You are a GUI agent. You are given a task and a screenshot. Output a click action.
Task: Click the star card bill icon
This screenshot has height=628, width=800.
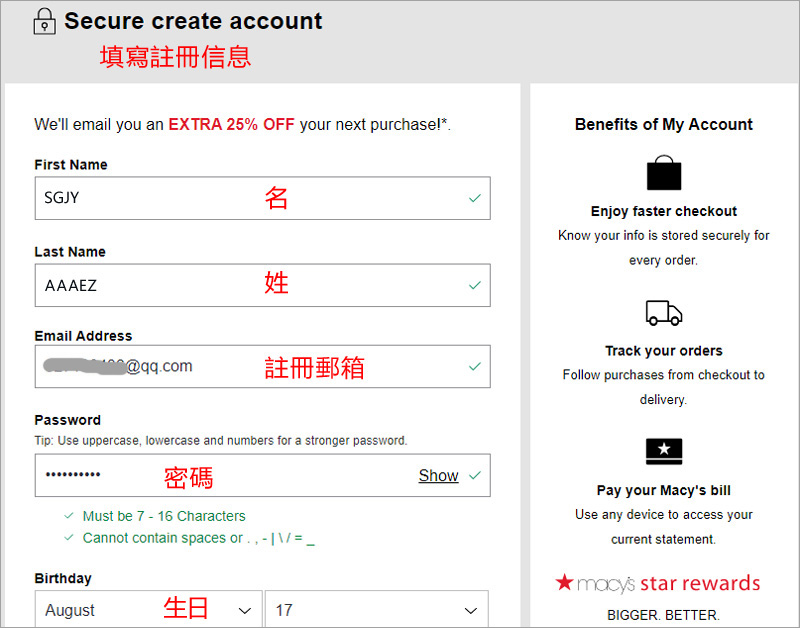pyautogui.click(x=663, y=452)
